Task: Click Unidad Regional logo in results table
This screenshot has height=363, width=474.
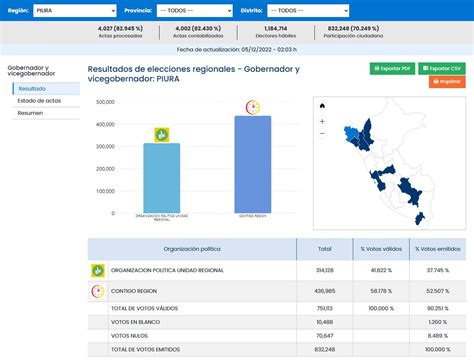Action: (x=98, y=270)
